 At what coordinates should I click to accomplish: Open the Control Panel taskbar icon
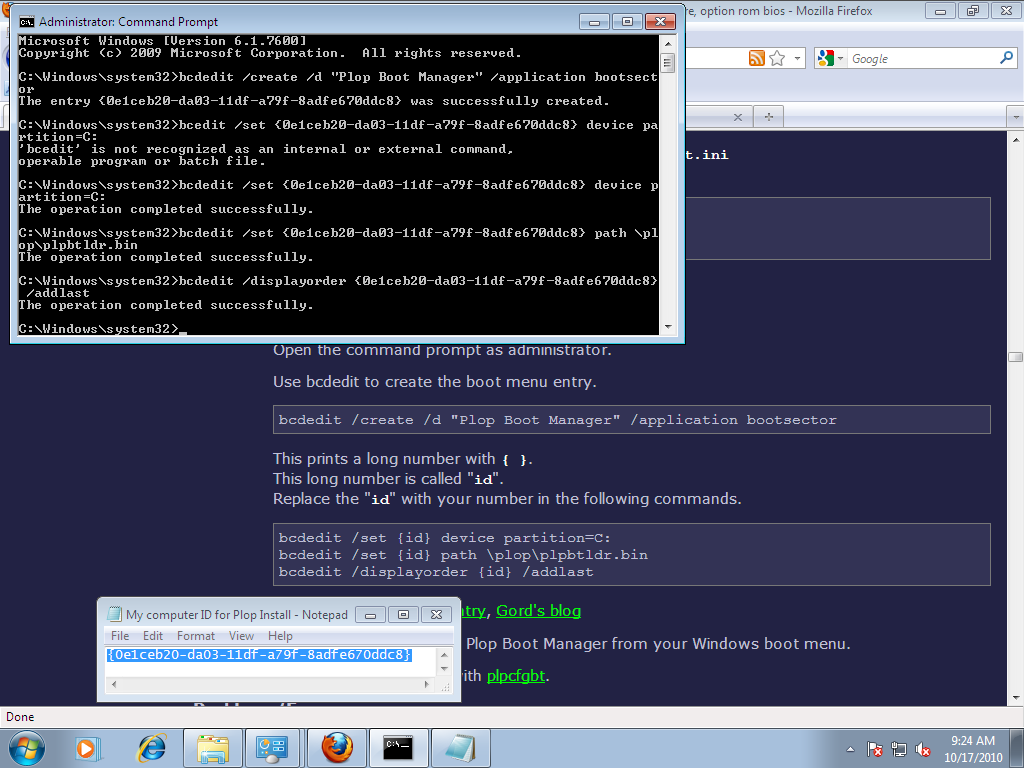pyautogui.click(x=272, y=748)
